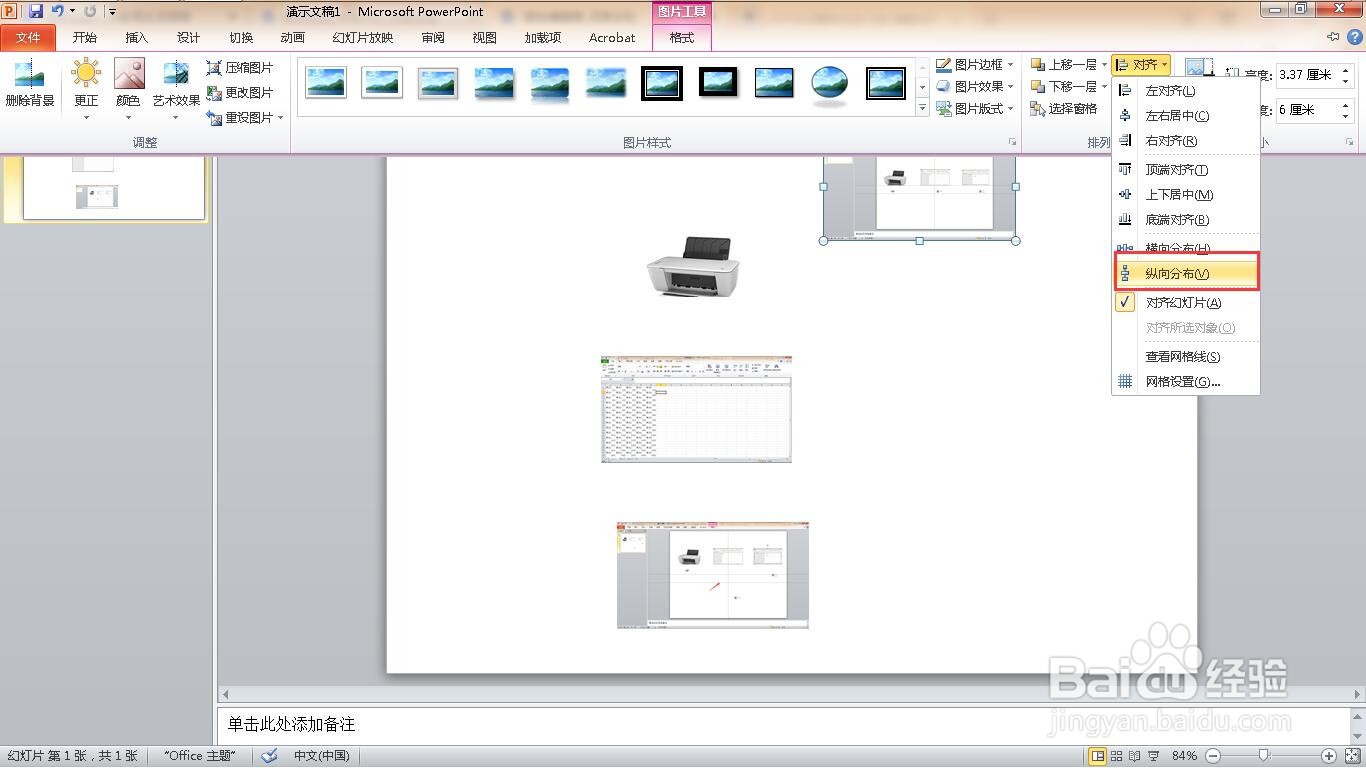Click 选择窗格 selection pane
Image resolution: width=1366 pixels, height=768 pixels.
1063,109
